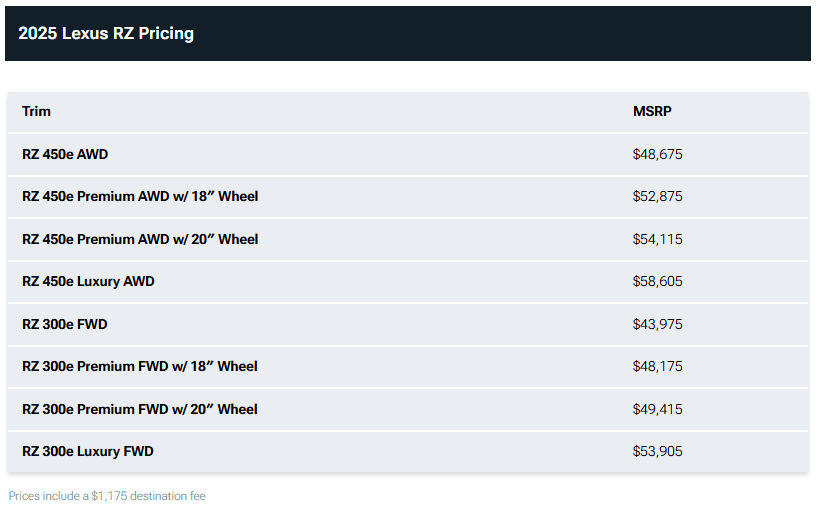The width and height of the screenshot is (823, 515).
Task: Click the $53,905 price
Action: tap(657, 451)
